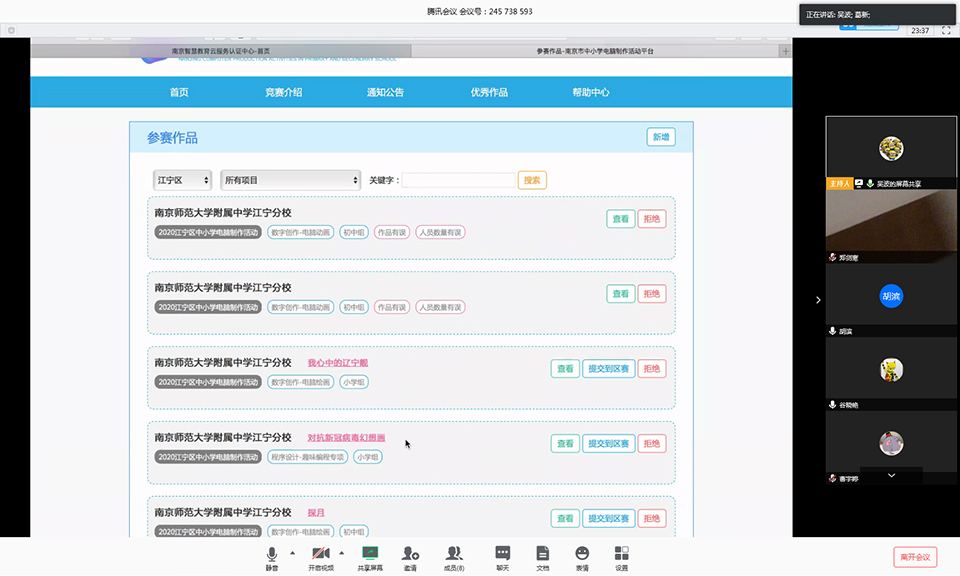
Task: Click 提交到区赛 for 对抗新冠病毒幻想画
Action: click(609, 444)
